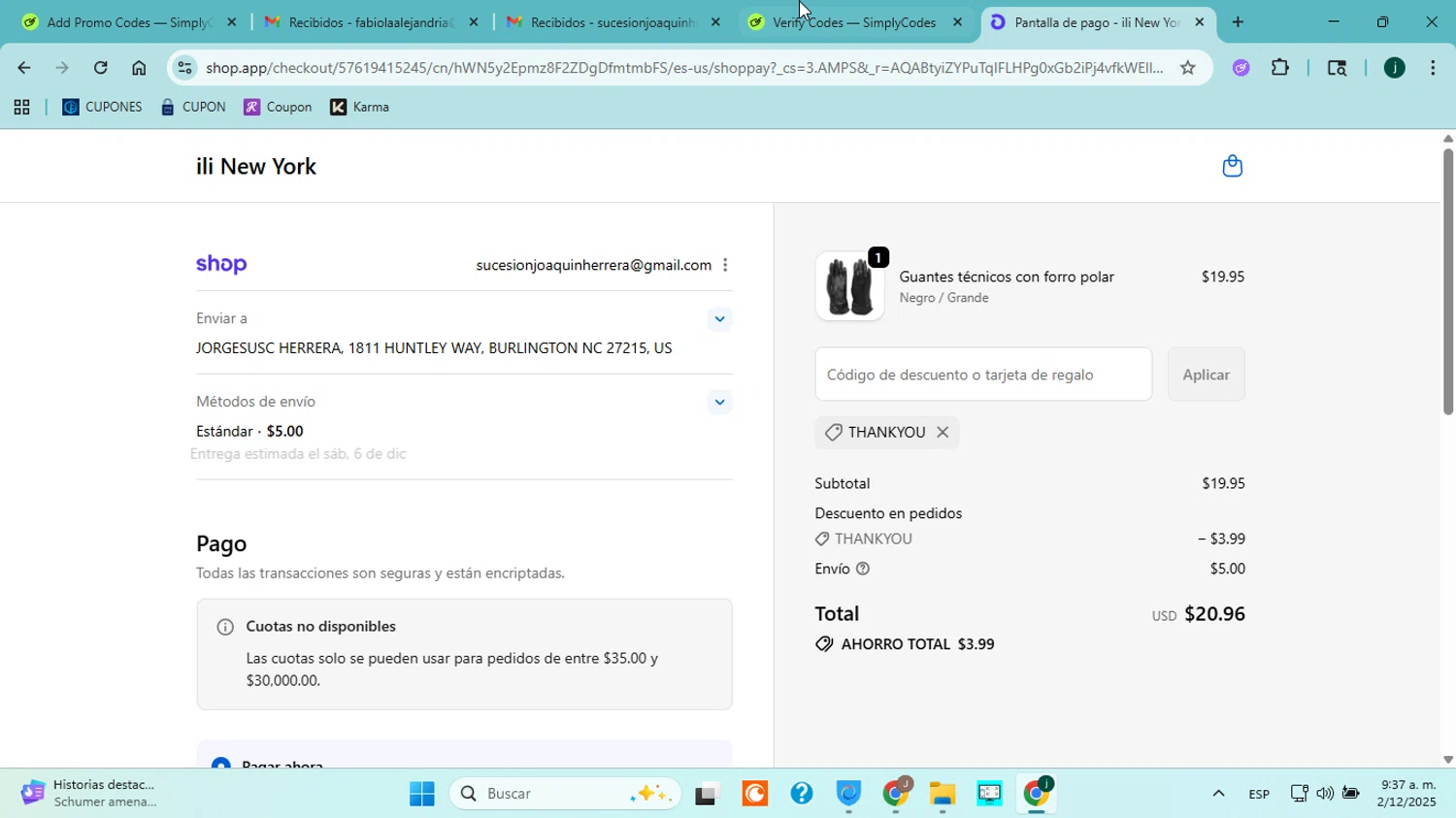Expand the Enviar a address section
The image size is (1456, 818).
tap(719, 318)
